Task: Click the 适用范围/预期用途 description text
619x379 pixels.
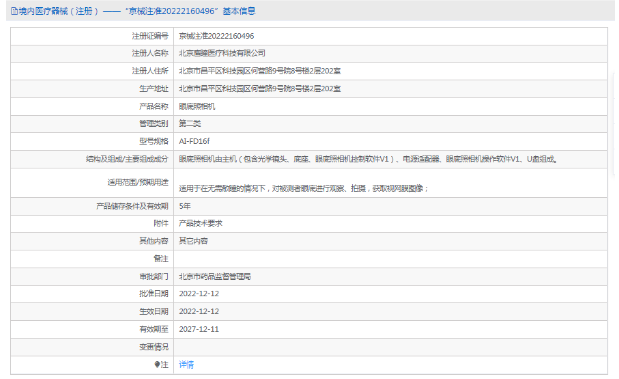Action: 303,189
